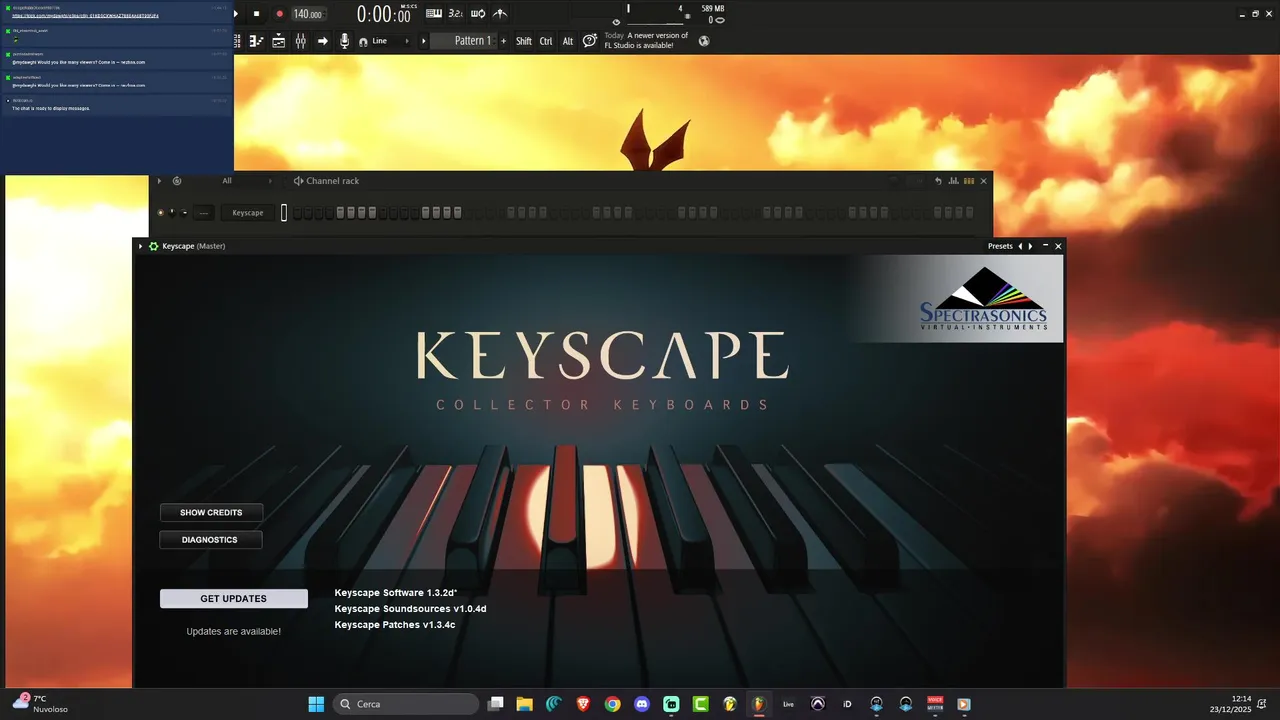Open the Presets menu in Keyscape
Viewport: 1280px width, 720px height.
coord(1000,246)
